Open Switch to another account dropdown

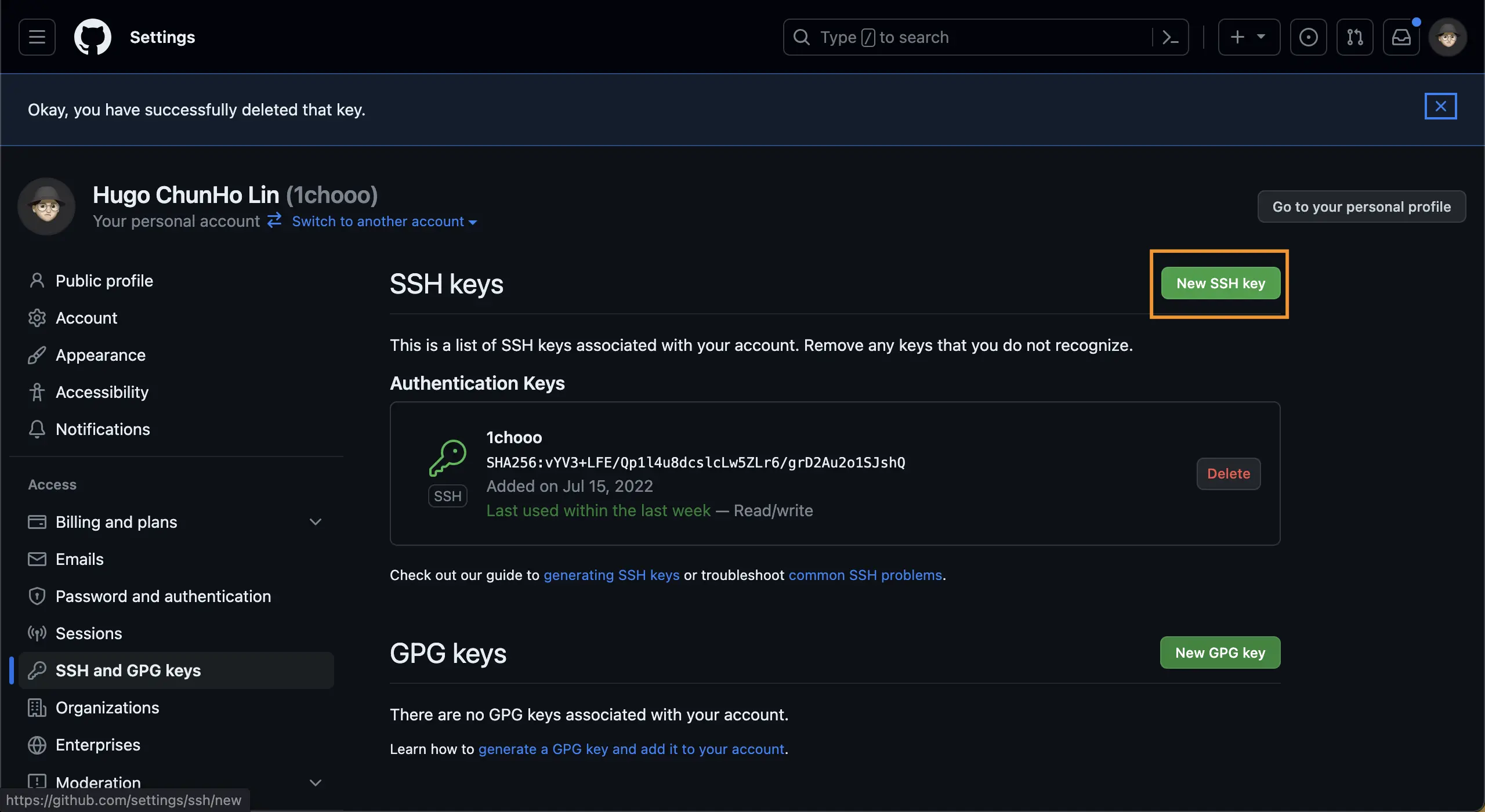pyautogui.click(x=384, y=222)
